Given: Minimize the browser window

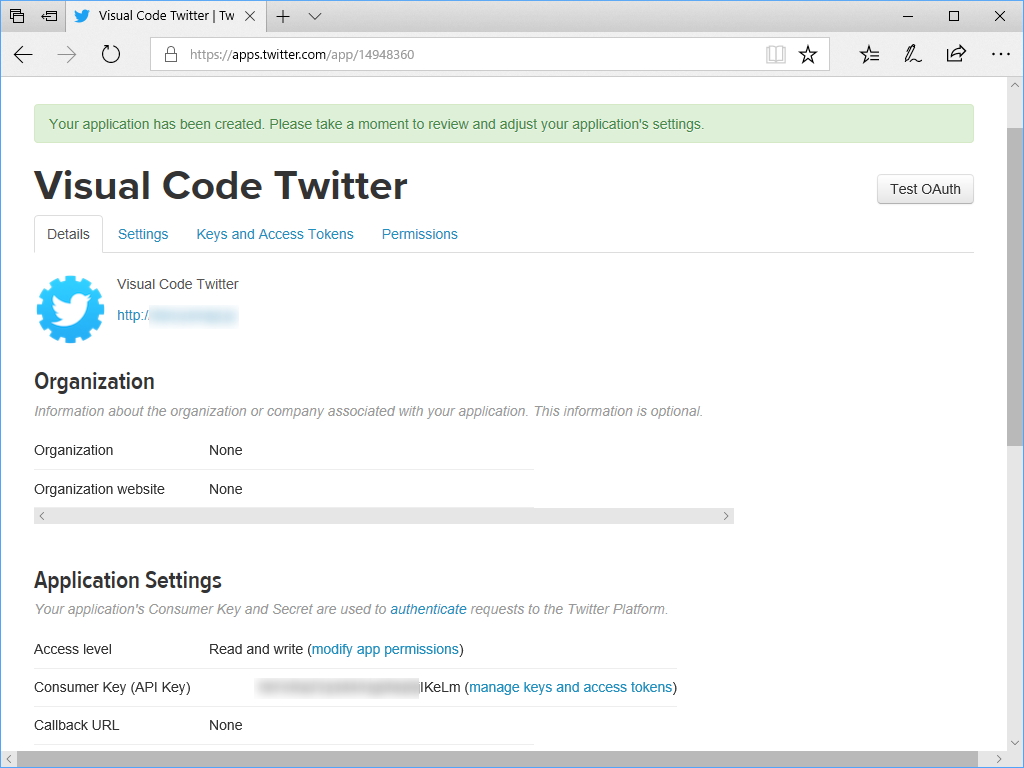Looking at the screenshot, I should pos(908,16).
